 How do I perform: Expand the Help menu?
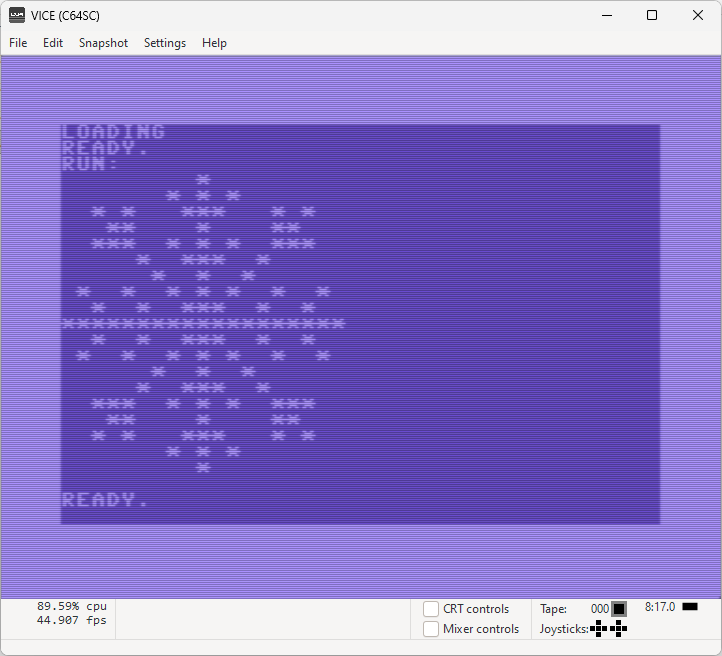(214, 43)
